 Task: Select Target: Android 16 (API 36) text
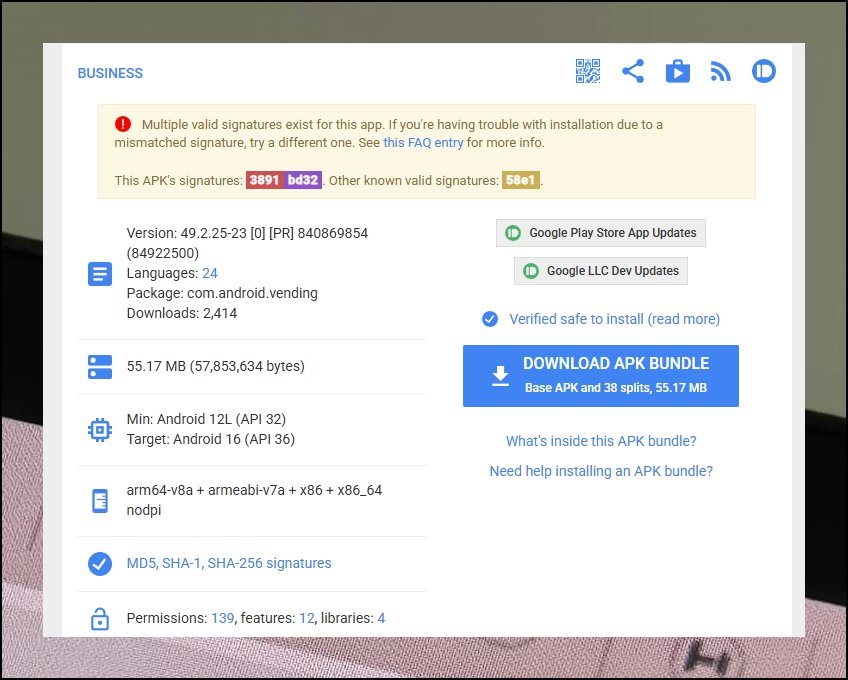[x=211, y=439]
